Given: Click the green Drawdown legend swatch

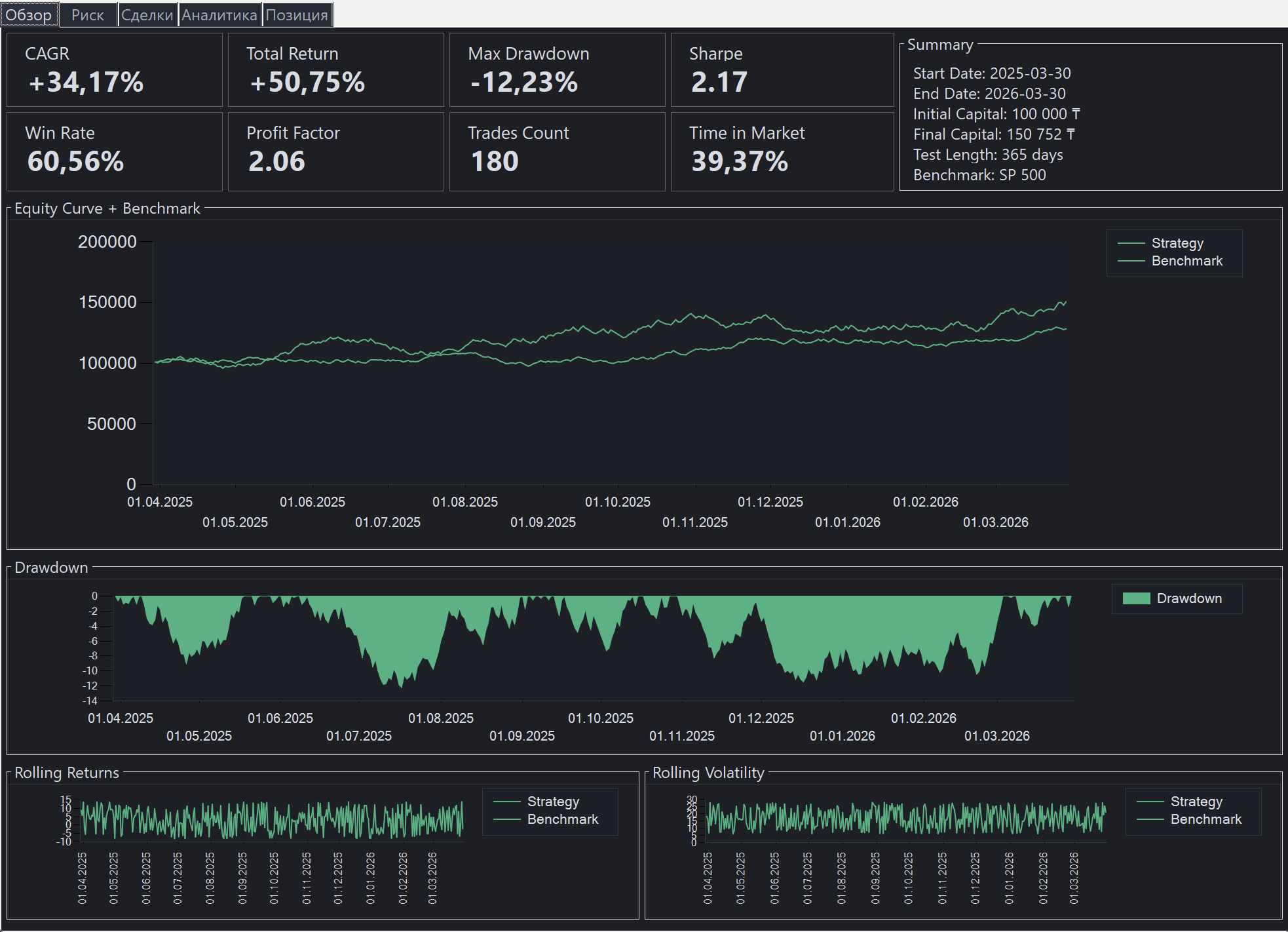Looking at the screenshot, I should [x=1136, y=598].
